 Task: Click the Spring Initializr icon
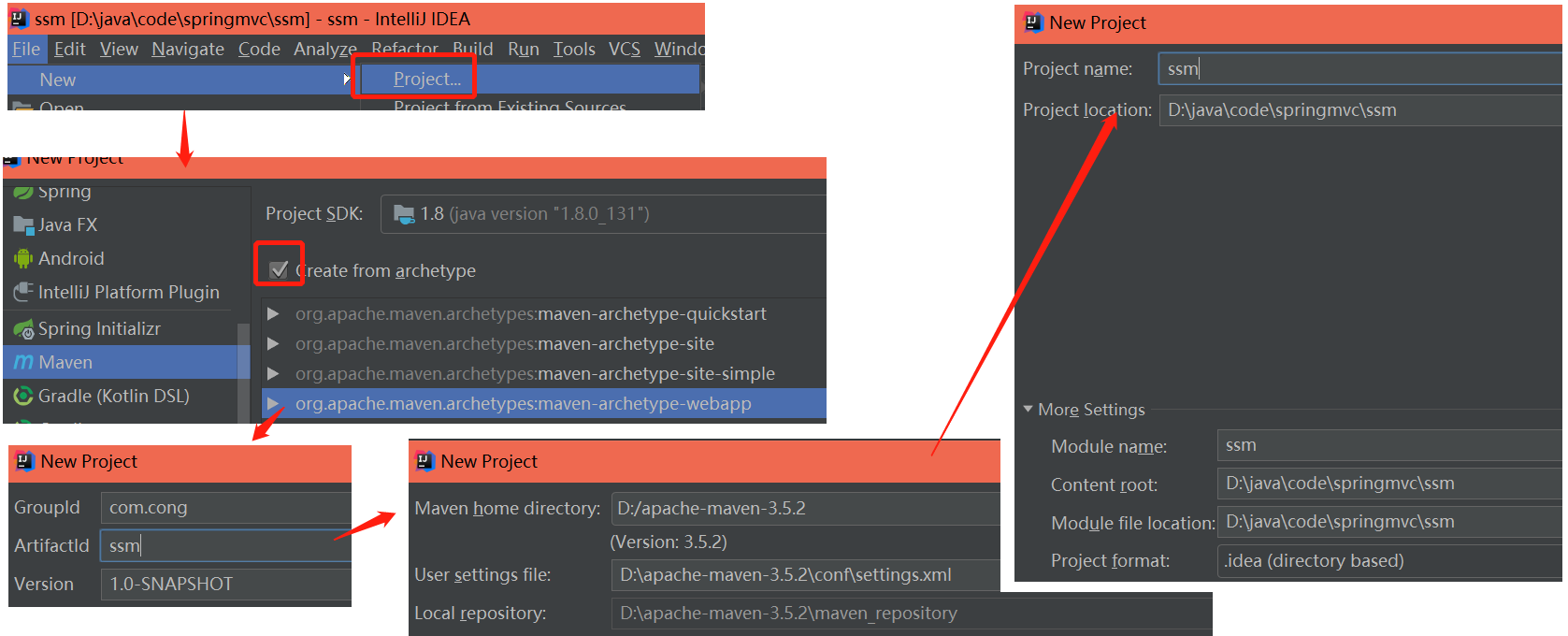[x=23, y=328]
